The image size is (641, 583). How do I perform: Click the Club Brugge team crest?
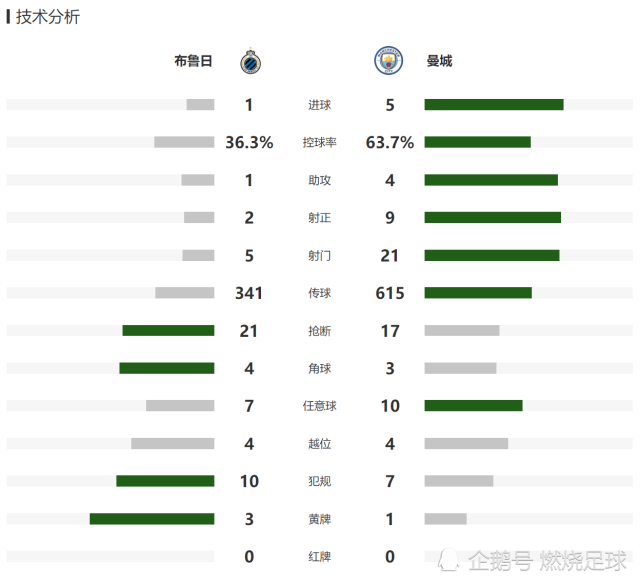coord(250,61)
